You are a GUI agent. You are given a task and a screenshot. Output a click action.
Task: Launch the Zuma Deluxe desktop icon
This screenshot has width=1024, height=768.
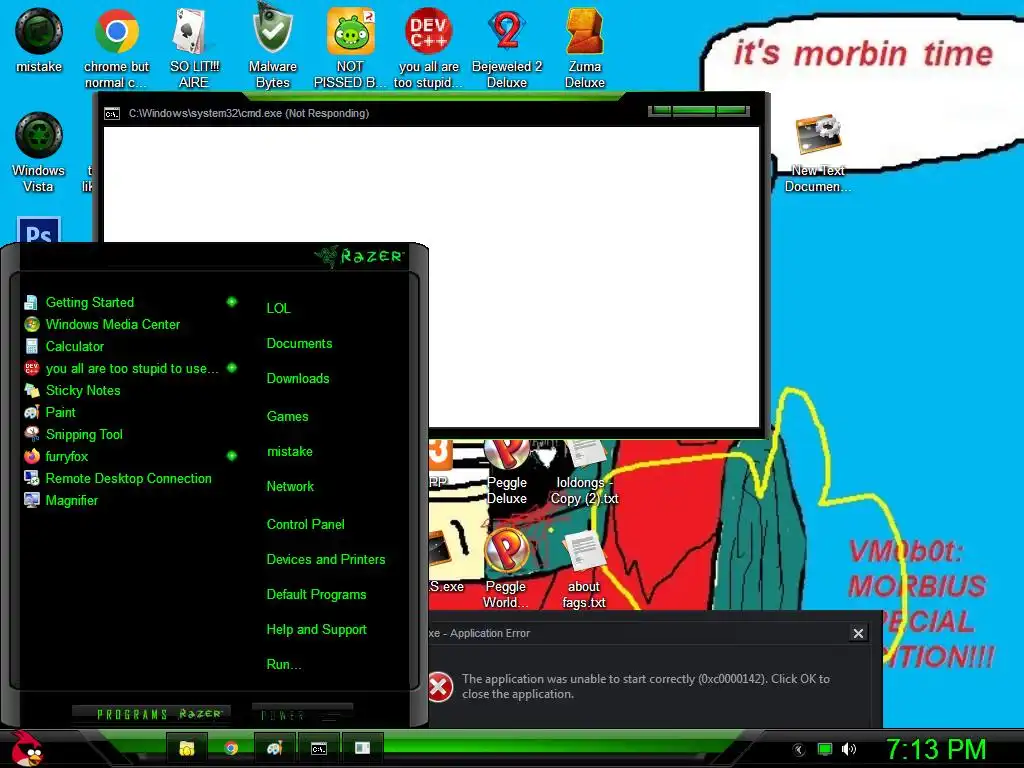click(584, 49)
